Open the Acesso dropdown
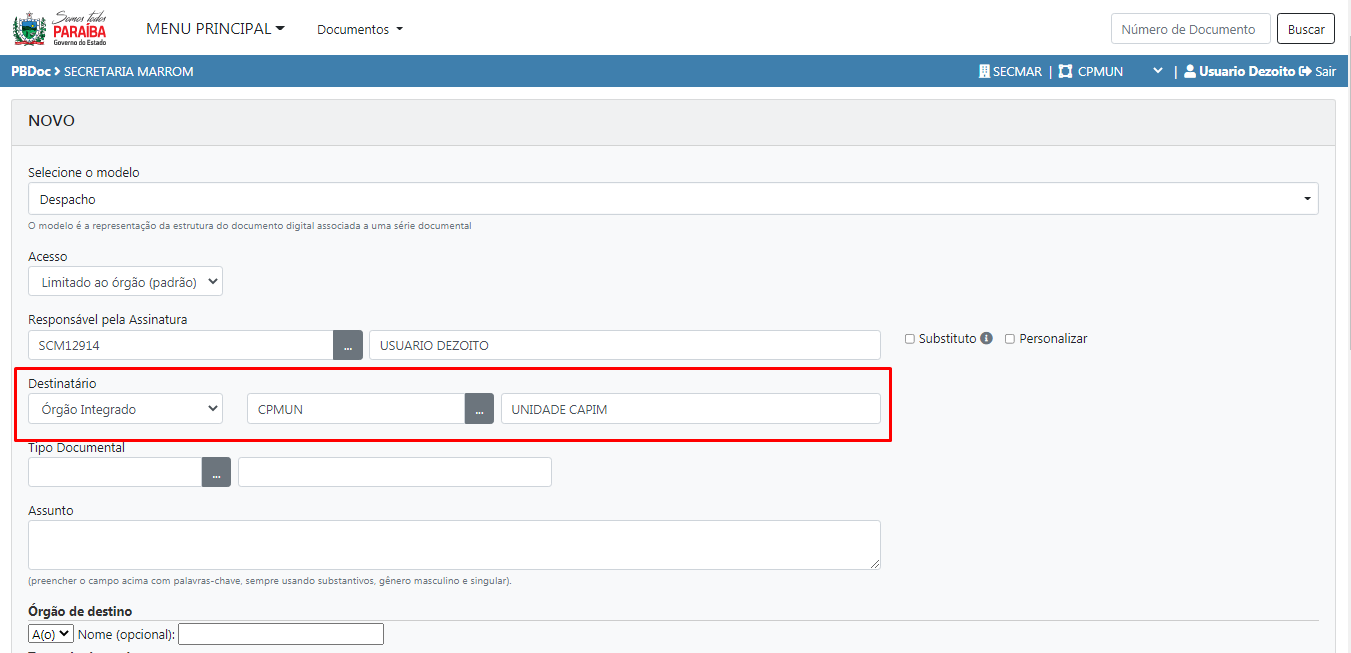Screen dimensions: 1351x653 pos(125,282)
